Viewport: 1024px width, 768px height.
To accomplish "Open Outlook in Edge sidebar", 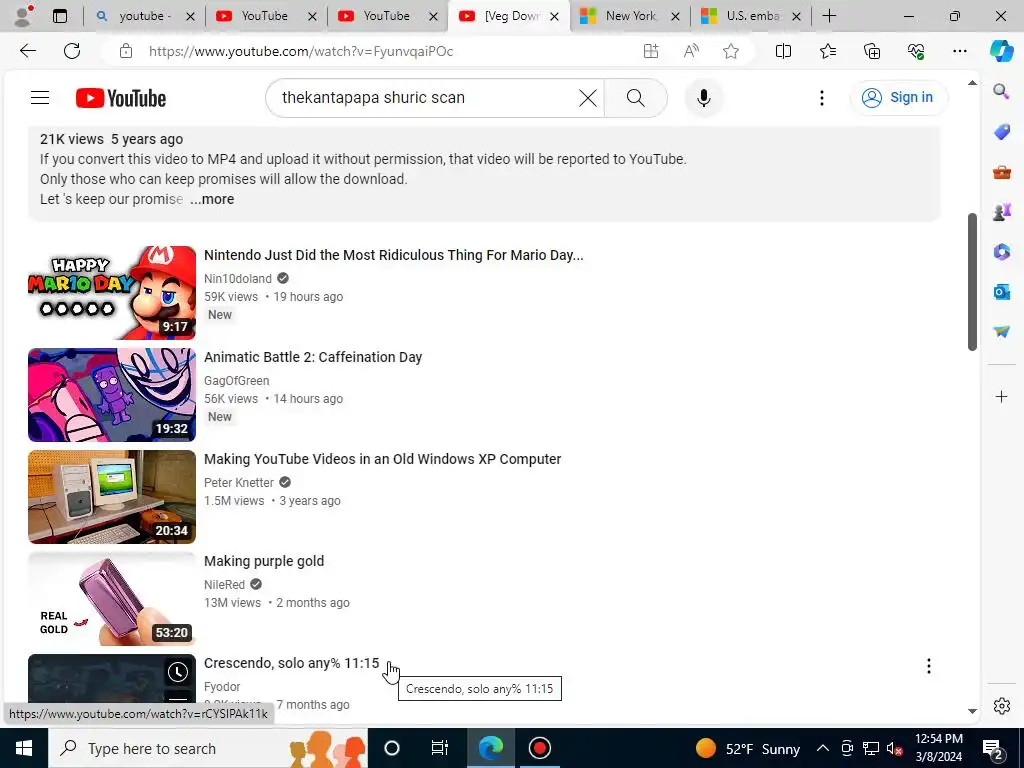I will click(x=1001, y=292).
